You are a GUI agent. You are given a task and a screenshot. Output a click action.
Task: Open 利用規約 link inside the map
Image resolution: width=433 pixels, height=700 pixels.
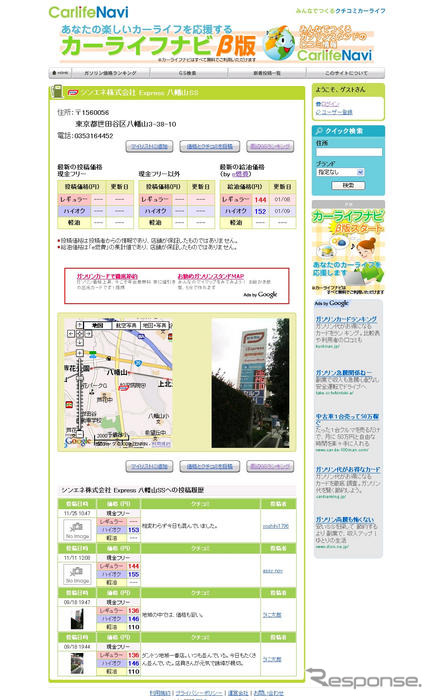click(161, 444)
